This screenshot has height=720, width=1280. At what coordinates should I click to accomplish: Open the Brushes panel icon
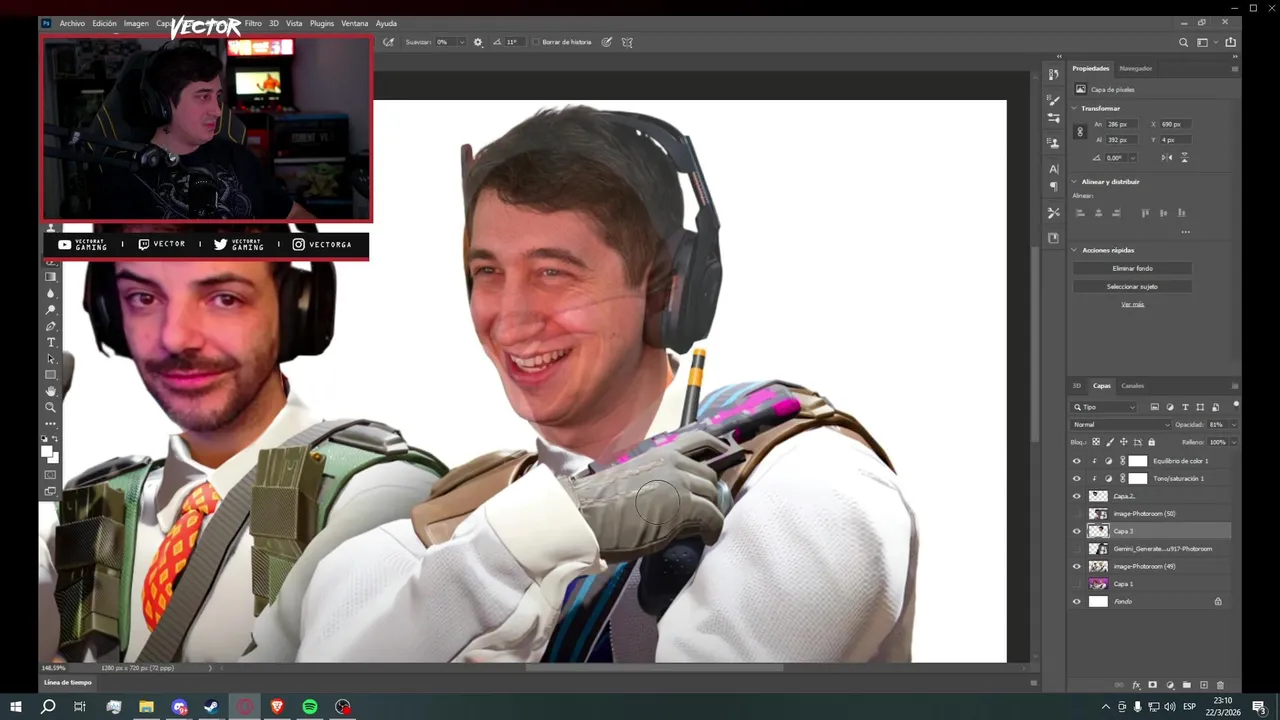pos(1053,101)
